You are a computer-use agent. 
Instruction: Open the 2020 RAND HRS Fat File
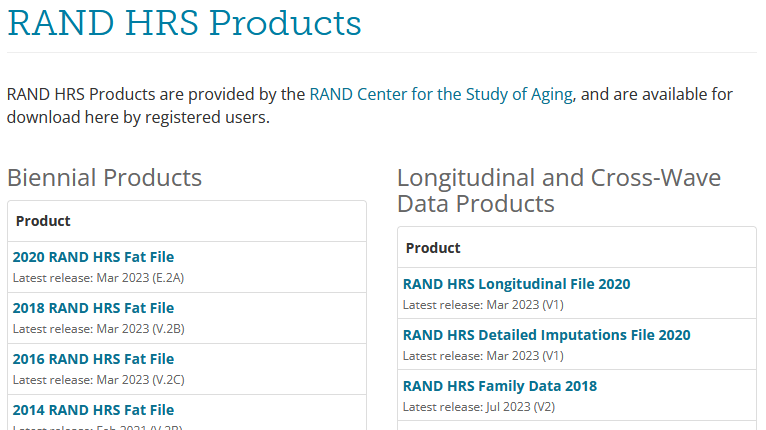[93, 257]
